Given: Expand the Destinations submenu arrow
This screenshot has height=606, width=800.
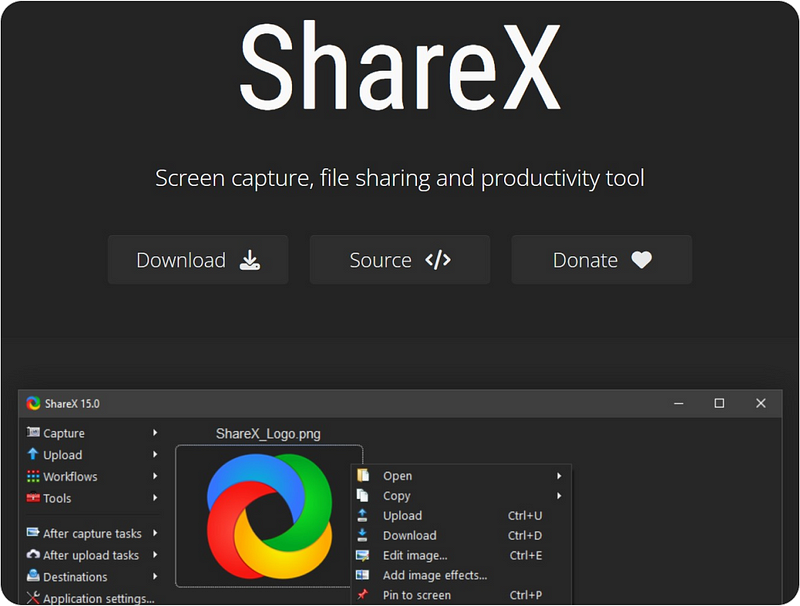Looking at the screenshot, I should [x=155, y=576].
